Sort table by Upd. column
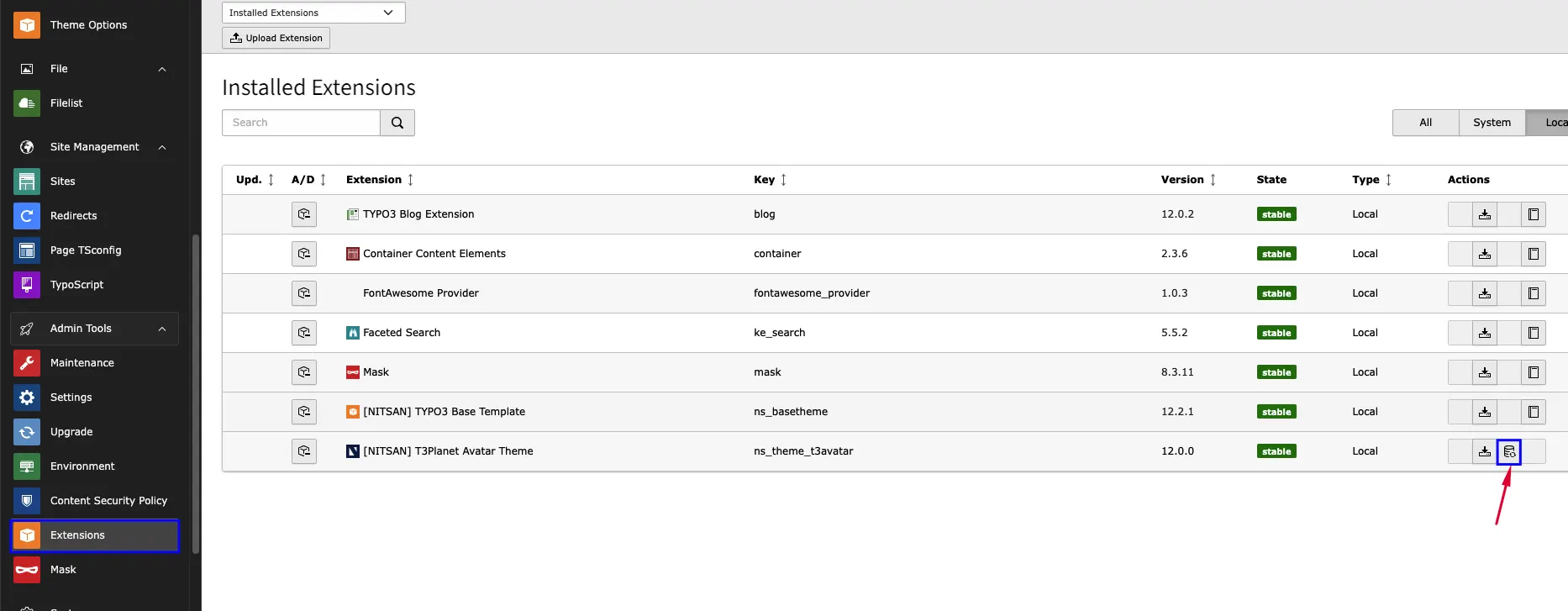This screenshot has width=1568, height=611. pos(255,180)
